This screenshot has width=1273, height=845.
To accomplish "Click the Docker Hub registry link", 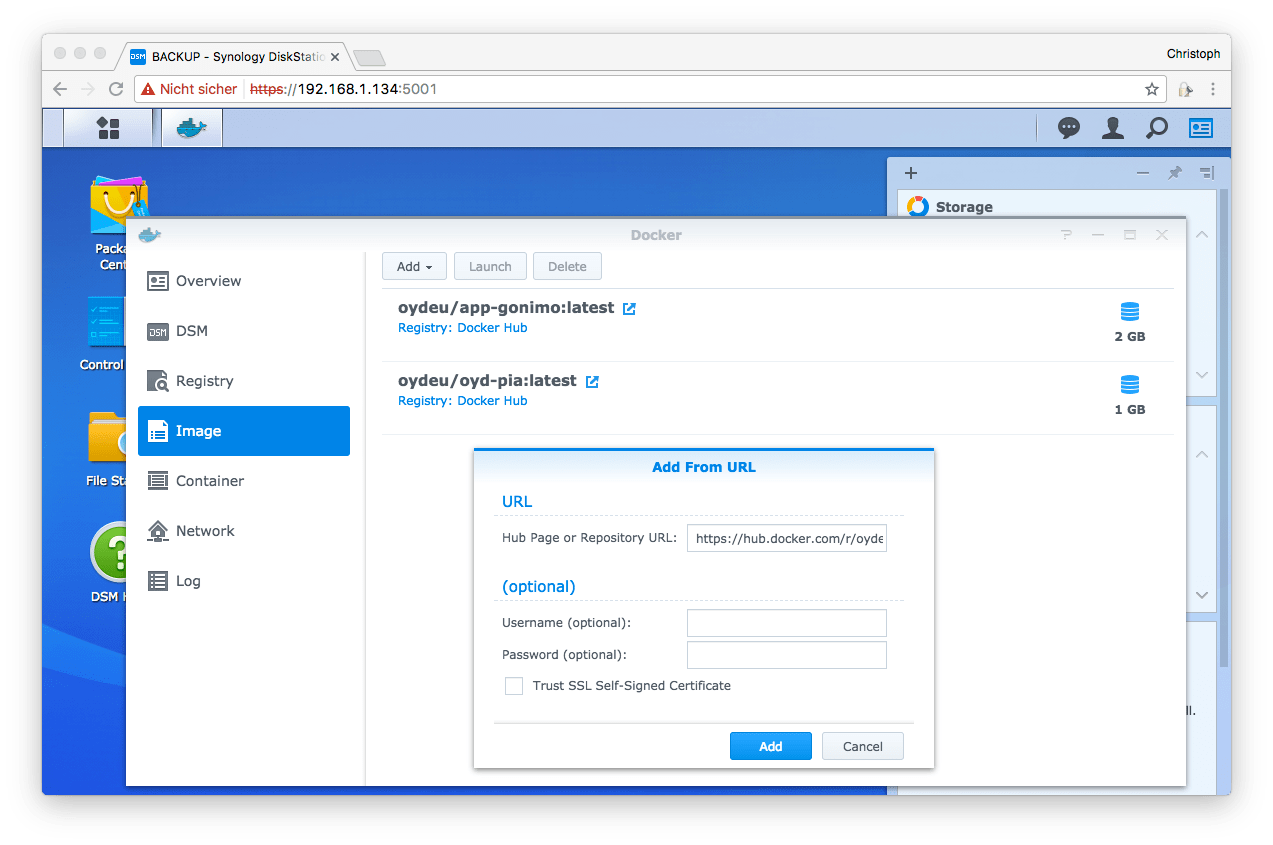I will [x=491, y=328].
